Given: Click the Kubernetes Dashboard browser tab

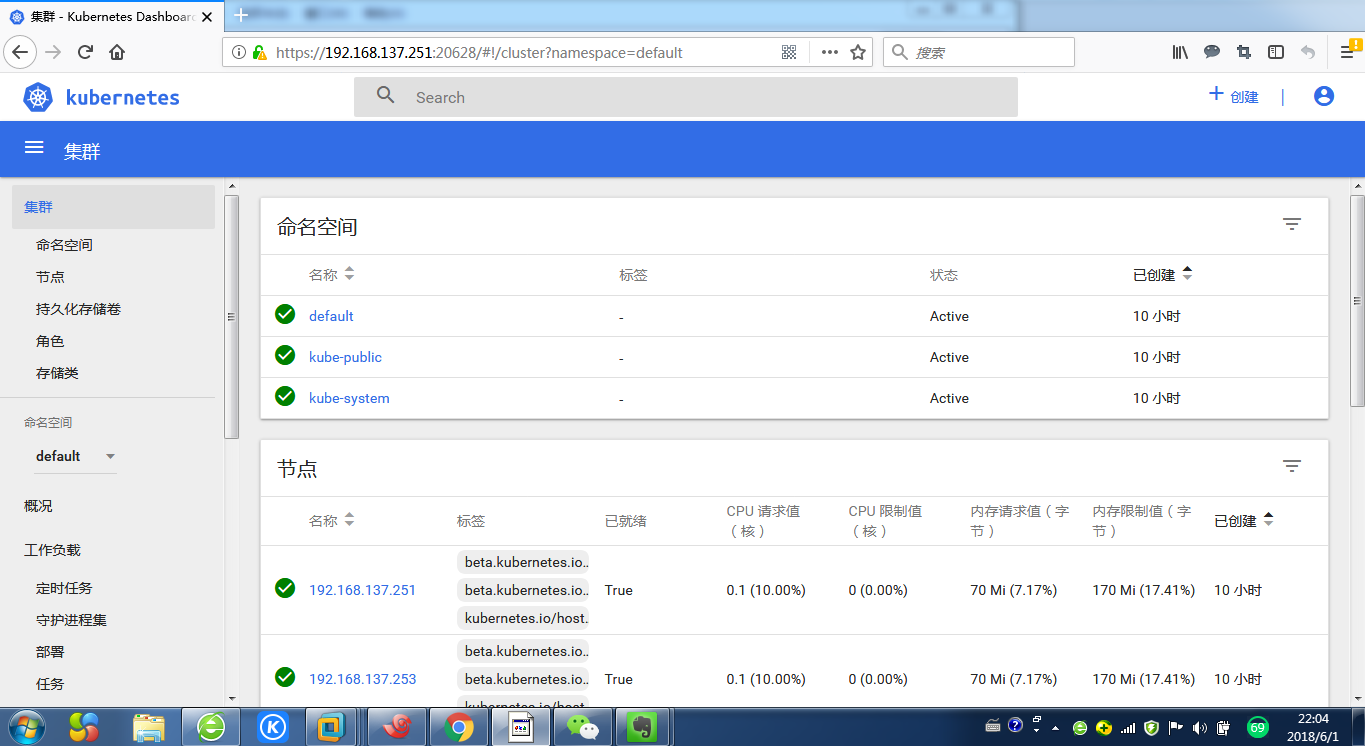Looking at the screenshot, I should [x=112, y=16].
